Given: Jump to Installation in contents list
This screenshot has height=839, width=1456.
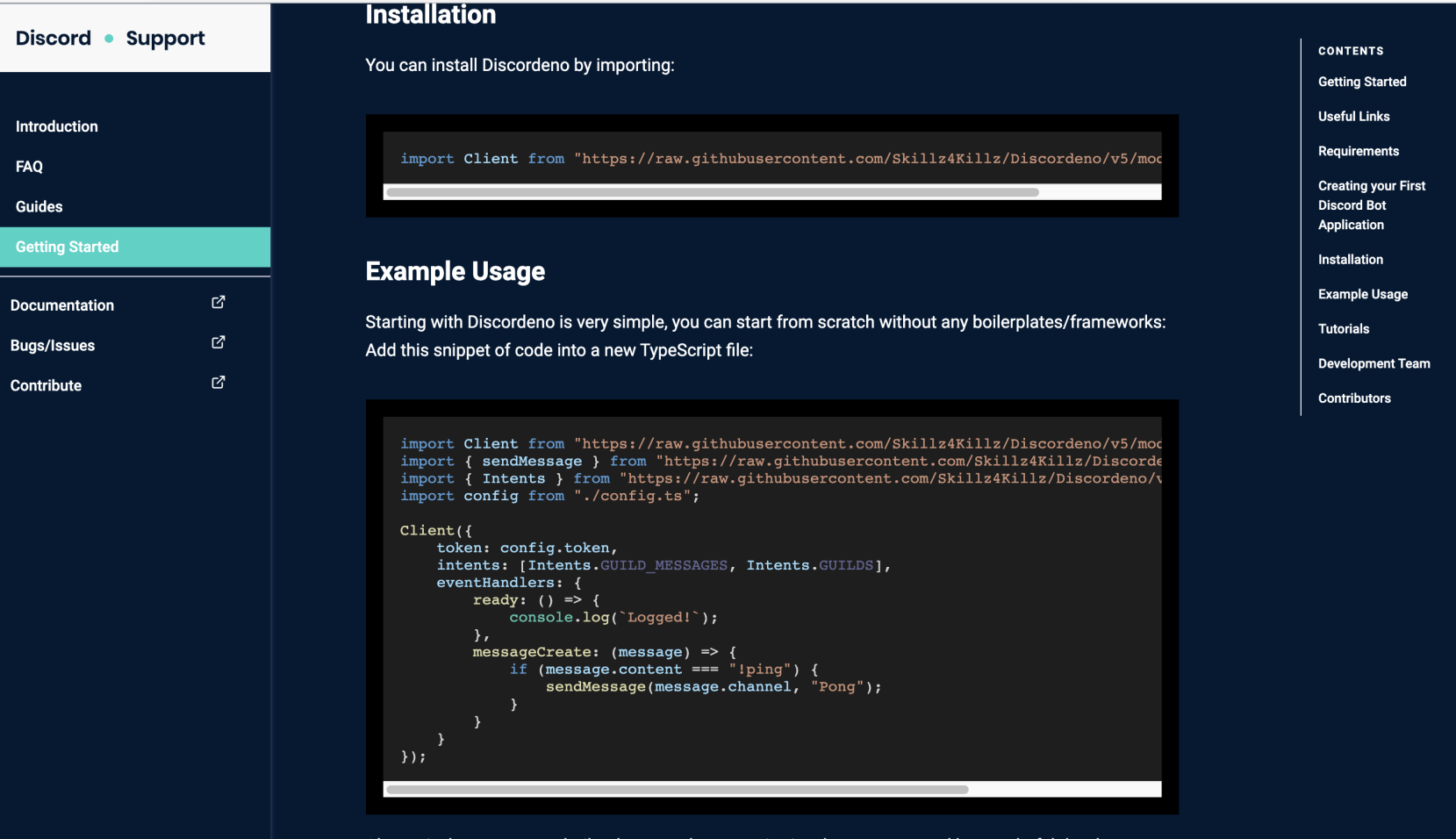Looking at the screenshot, I should (1351, 260).
